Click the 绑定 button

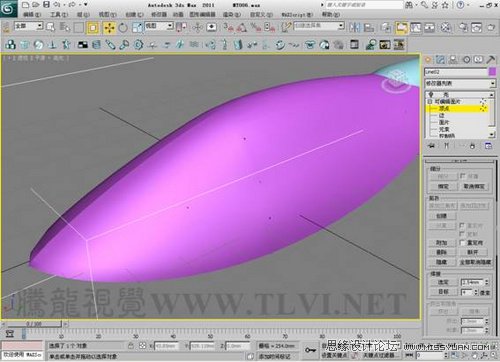point(443,187)
